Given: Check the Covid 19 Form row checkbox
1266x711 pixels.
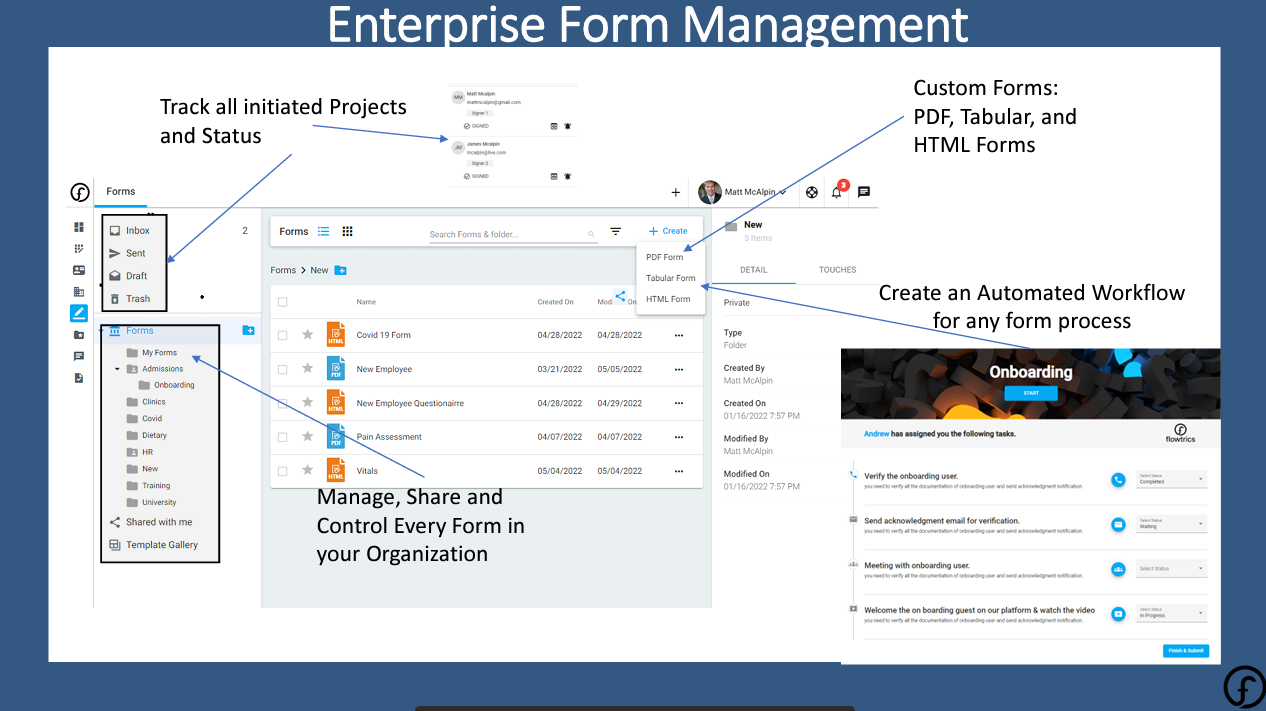Looking at the screenshot, I should (x=283, y=335).
